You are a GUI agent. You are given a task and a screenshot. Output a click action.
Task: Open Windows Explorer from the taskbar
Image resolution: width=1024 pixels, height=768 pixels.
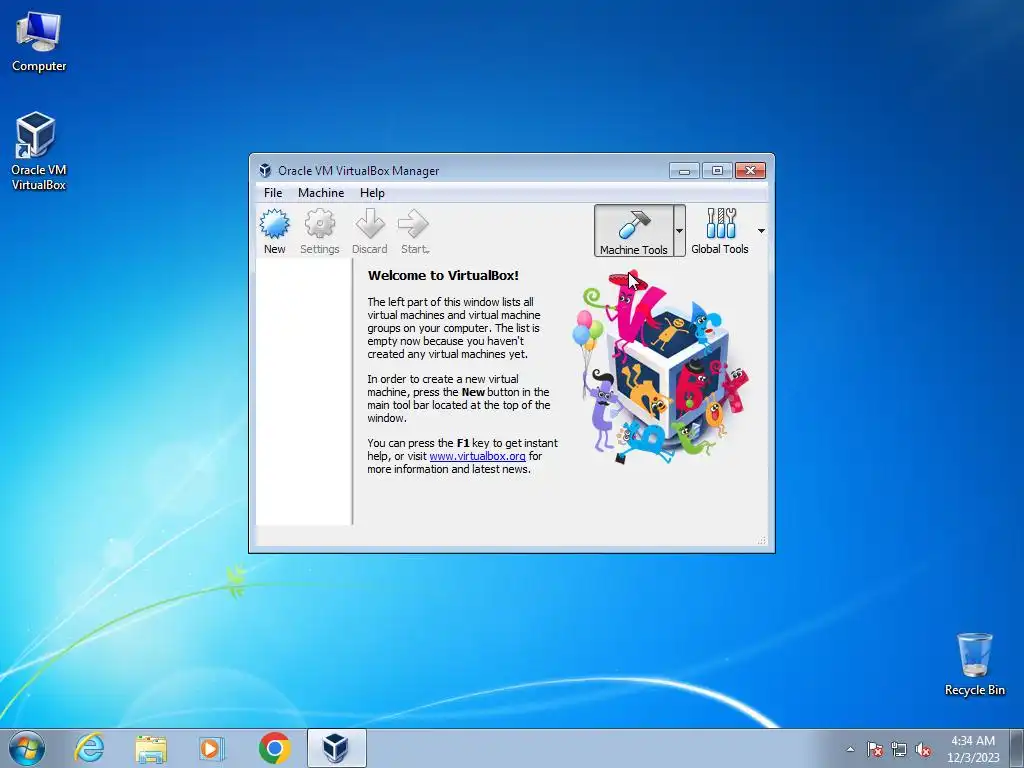pyautogui.click(x=151, y=748)
